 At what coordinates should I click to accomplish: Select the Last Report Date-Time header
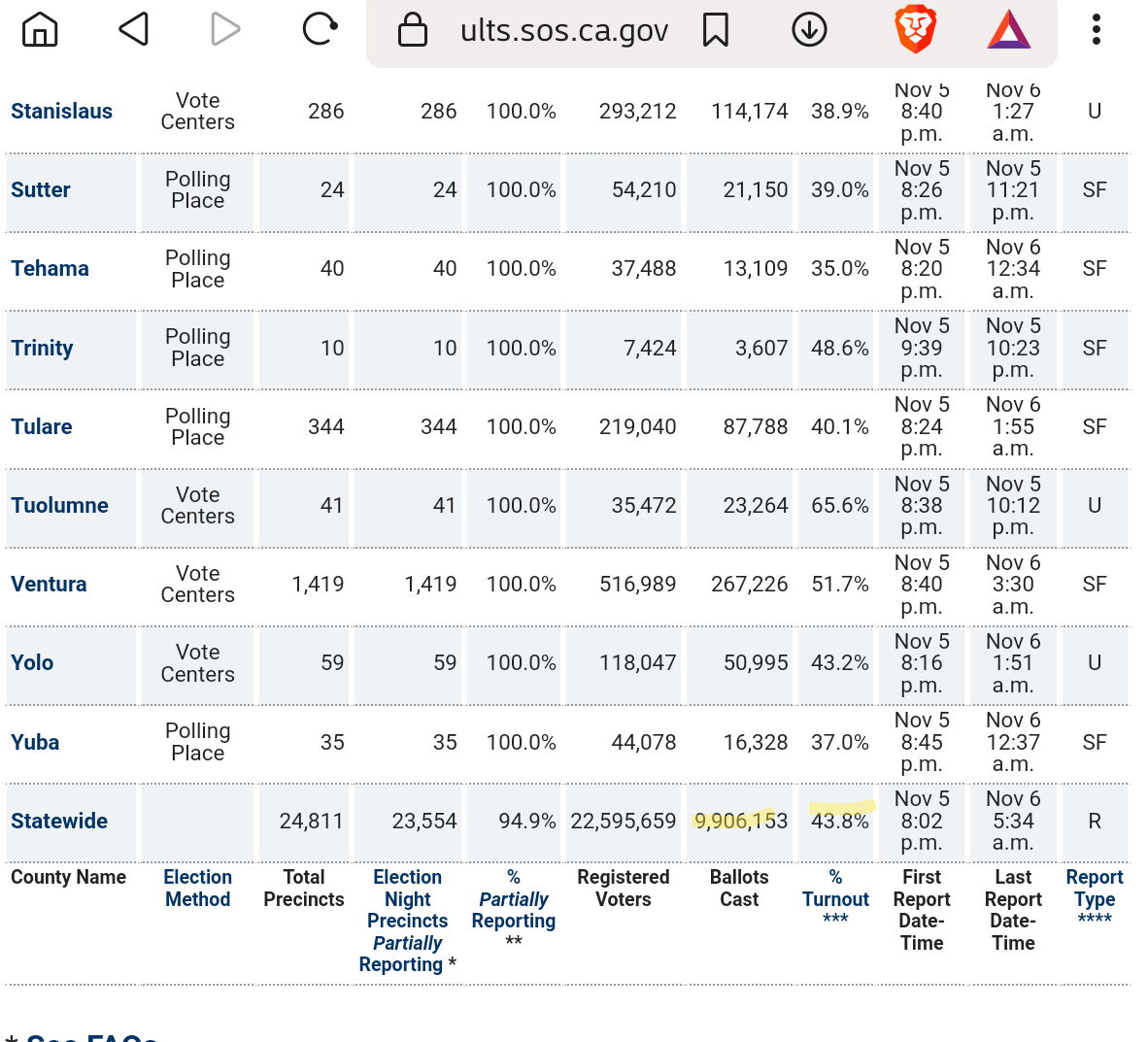tap(1013, 910)
